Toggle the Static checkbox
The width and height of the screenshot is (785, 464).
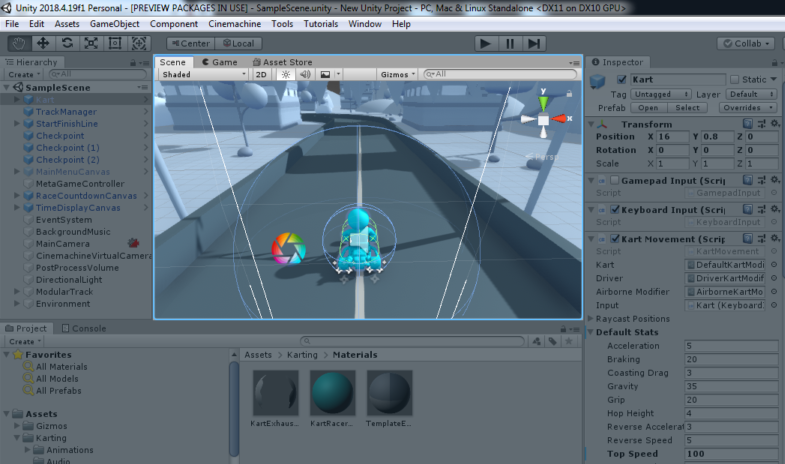point(734,80)
